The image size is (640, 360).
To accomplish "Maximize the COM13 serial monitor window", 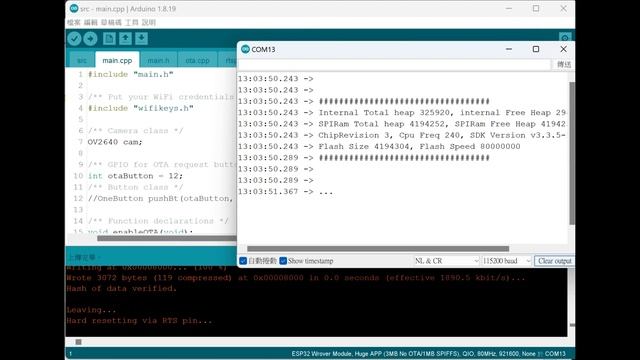I will [x=536, y=49].
